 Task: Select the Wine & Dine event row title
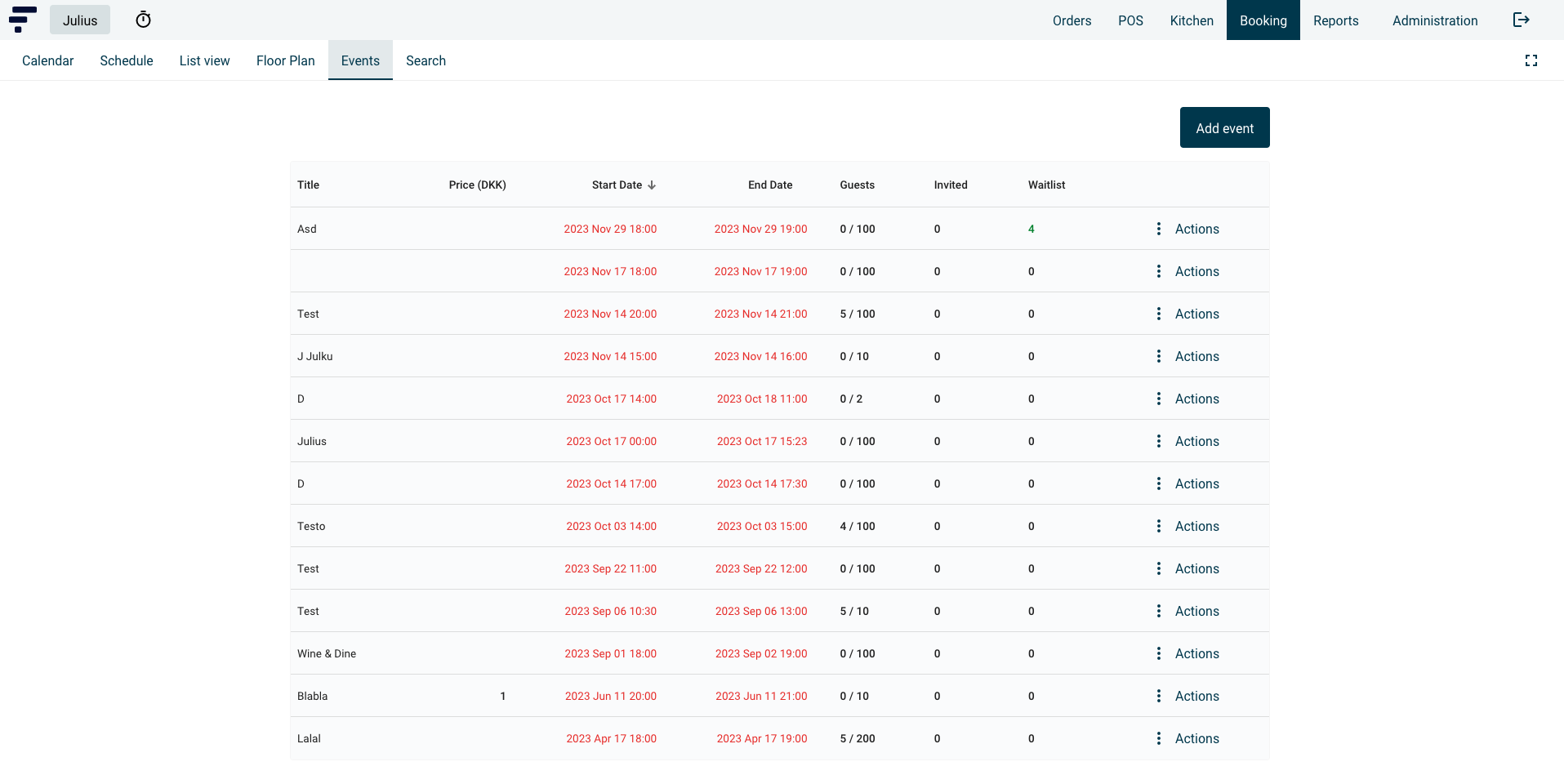pyautogui.click(x=327, y=653)
